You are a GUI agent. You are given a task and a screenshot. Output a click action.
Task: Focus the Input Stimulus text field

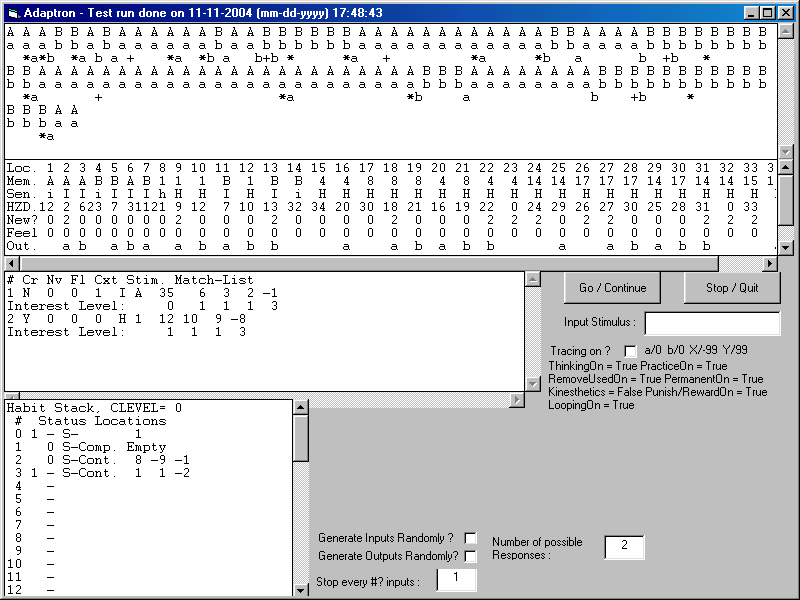(x=712, y=323)
